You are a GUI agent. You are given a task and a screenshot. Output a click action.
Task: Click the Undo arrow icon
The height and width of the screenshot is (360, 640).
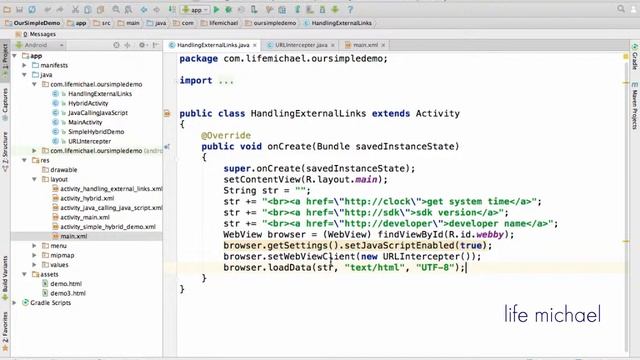pyautogui.click(x=48, y=9)
